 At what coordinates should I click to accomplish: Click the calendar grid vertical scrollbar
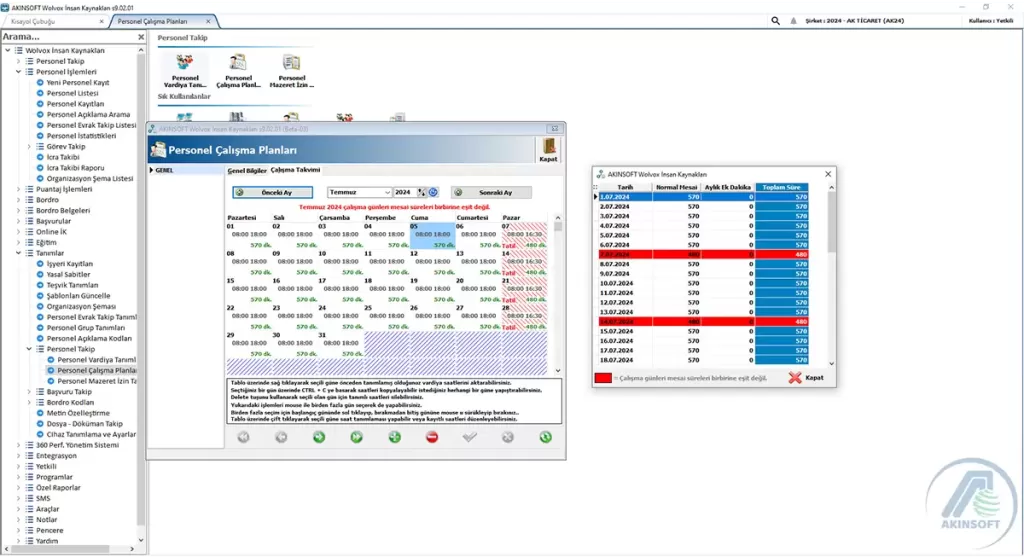point(558,294)
